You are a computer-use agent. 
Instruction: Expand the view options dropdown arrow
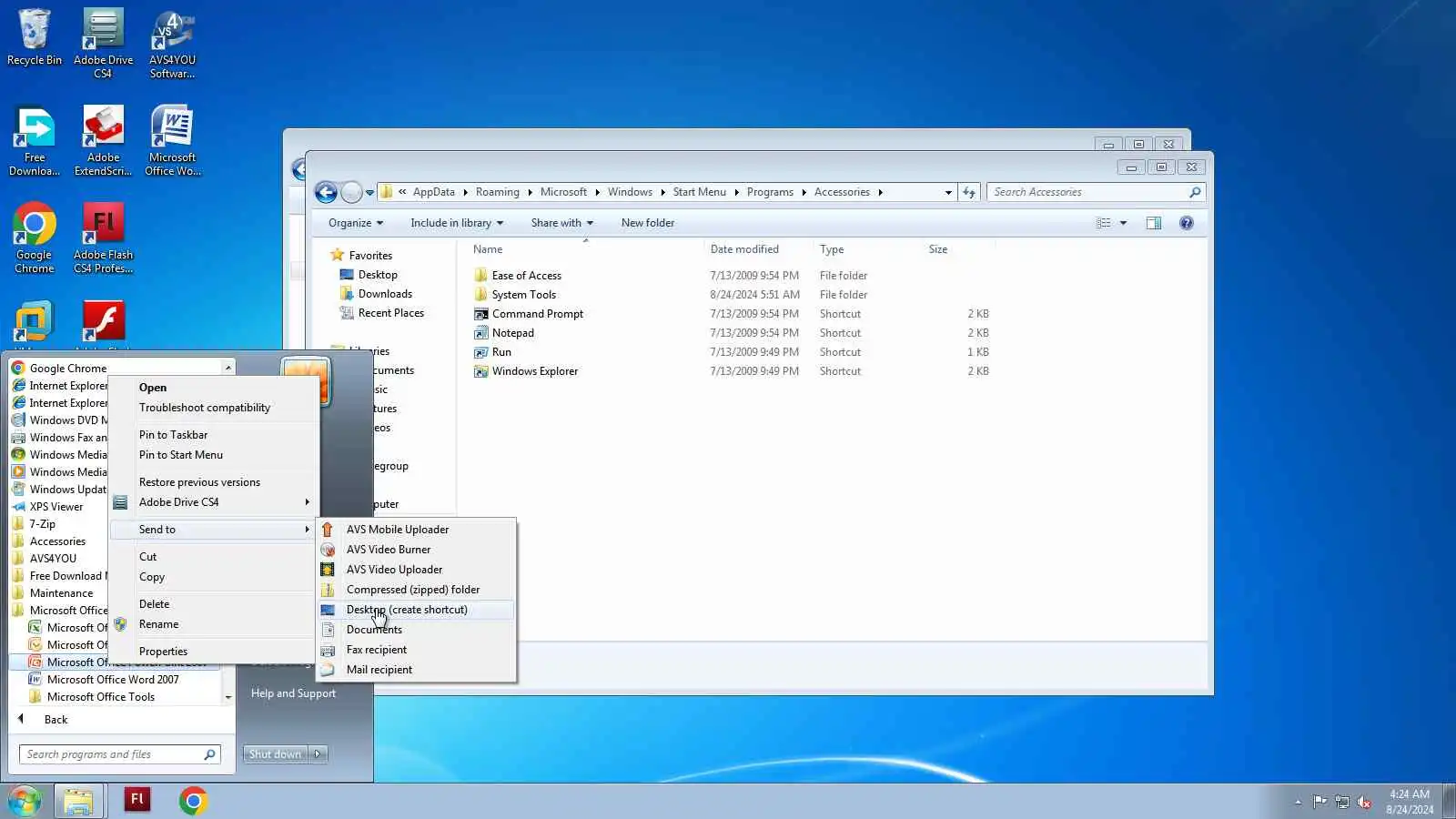coord(1123,223)
